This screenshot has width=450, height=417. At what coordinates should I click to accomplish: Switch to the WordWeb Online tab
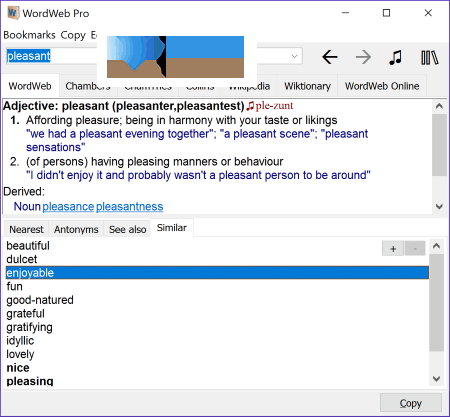coord(382,86)
